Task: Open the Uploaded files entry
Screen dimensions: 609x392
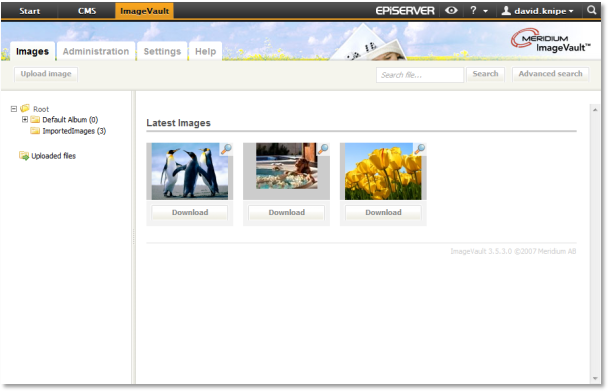Action: pos(53,156)
